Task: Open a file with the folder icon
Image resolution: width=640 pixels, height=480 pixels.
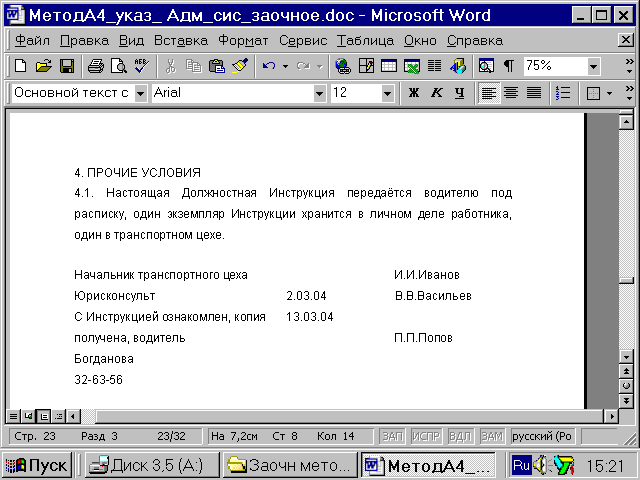Action: (43, 66)
